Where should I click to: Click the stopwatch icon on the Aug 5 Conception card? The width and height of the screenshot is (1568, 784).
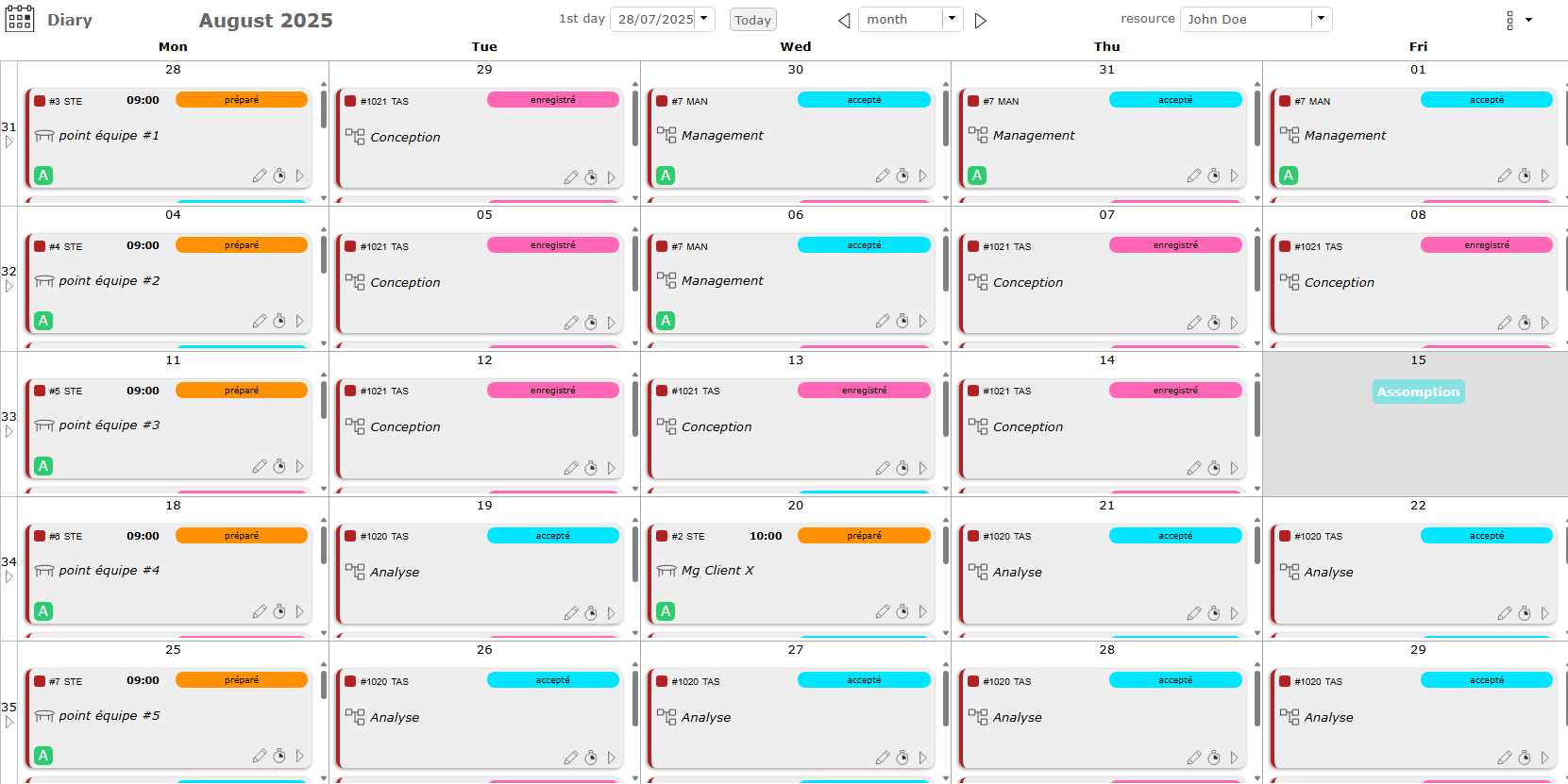click(x=590, y=322)
